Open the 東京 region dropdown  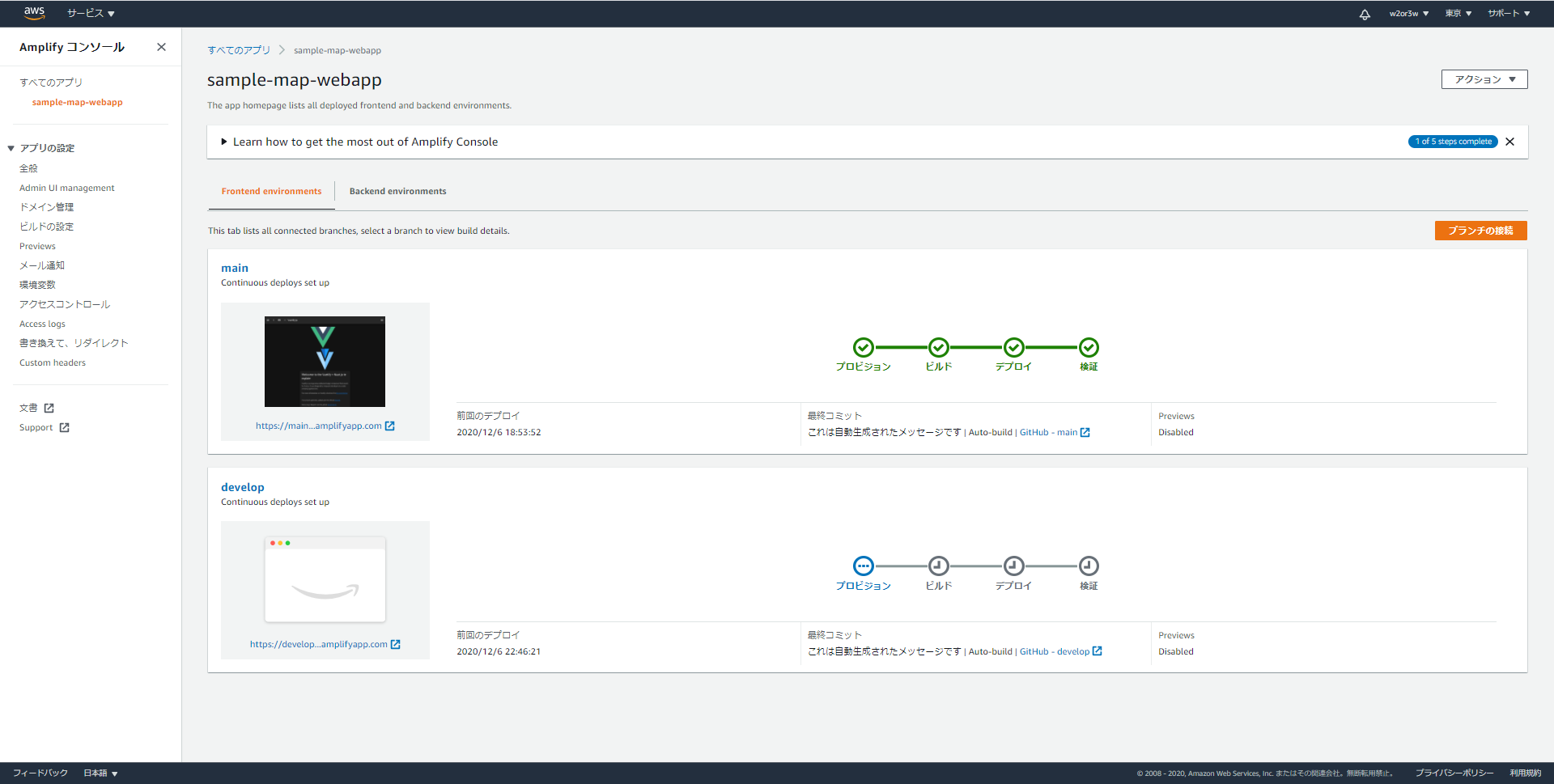click(x=1458, y=14)
